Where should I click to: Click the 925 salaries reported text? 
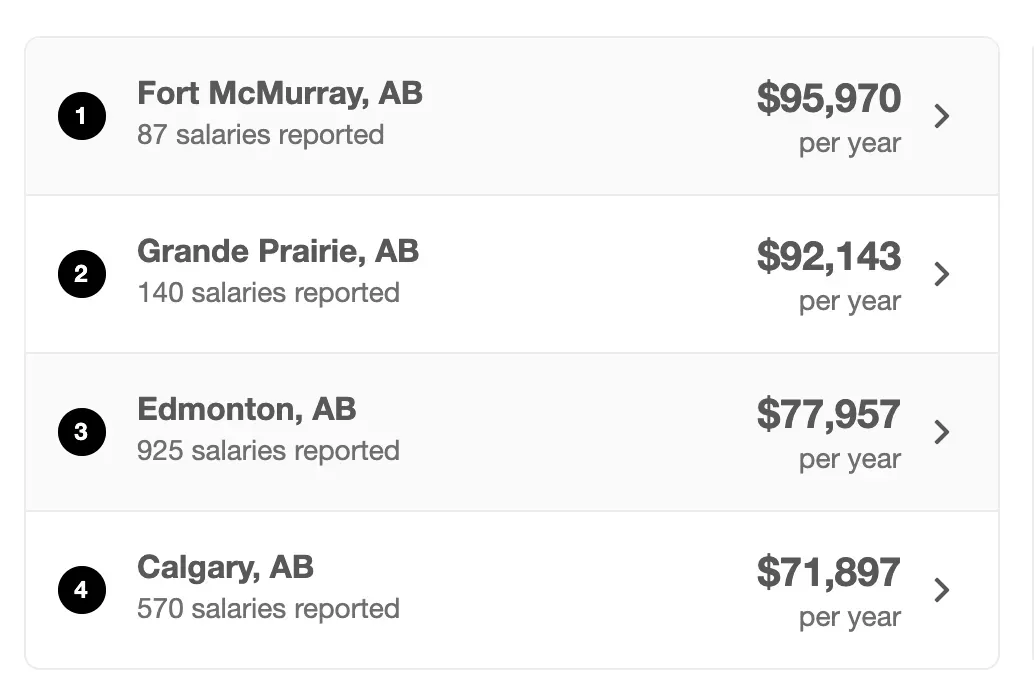pos(268,451)
